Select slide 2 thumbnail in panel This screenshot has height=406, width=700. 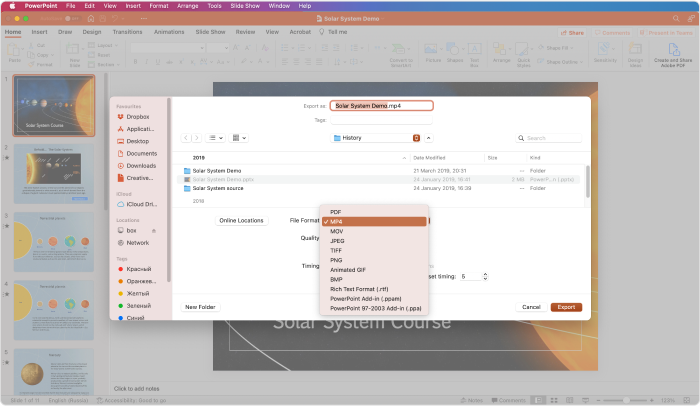click(x=54, y=174)
